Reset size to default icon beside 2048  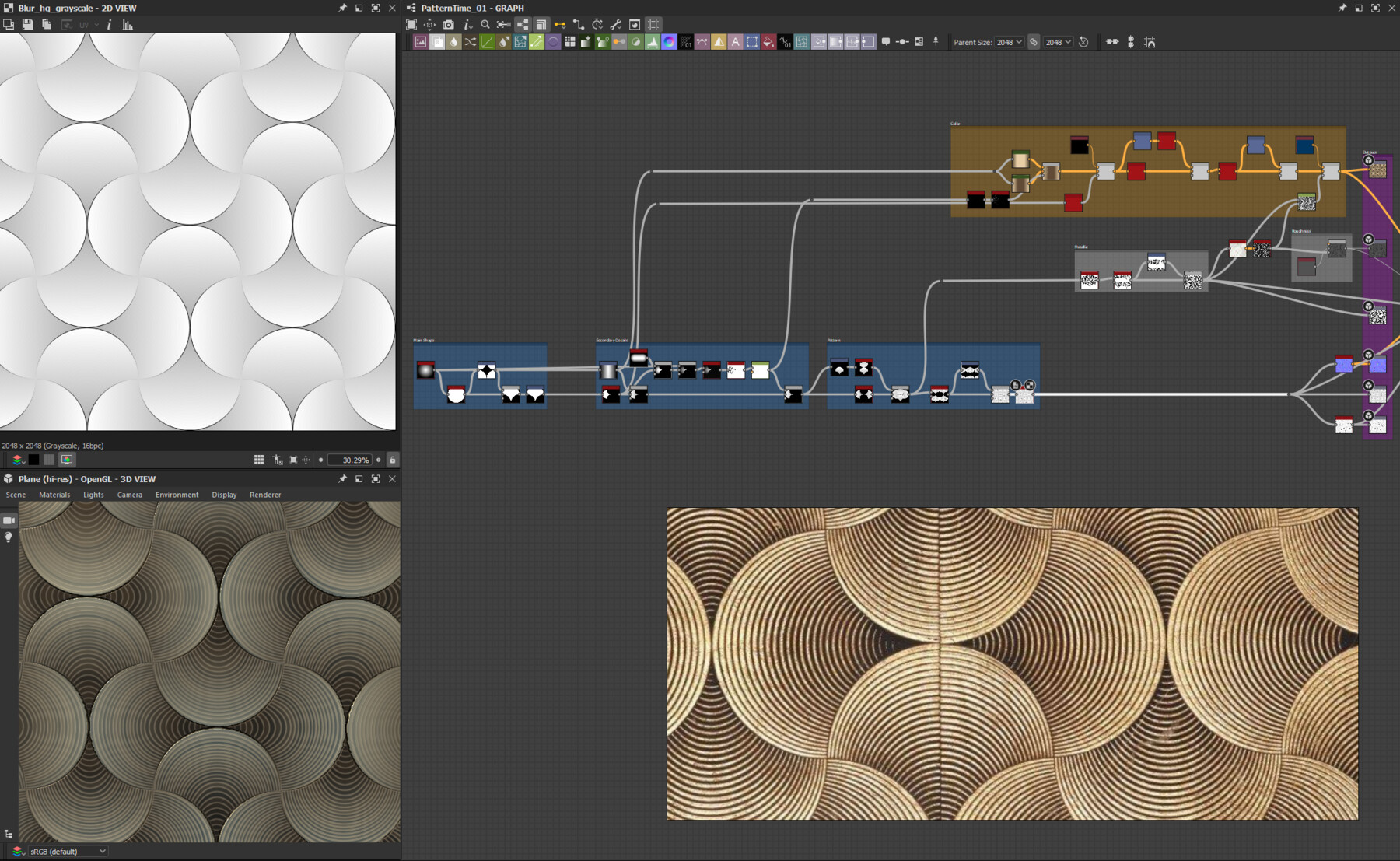click(x=1083, y=42)
